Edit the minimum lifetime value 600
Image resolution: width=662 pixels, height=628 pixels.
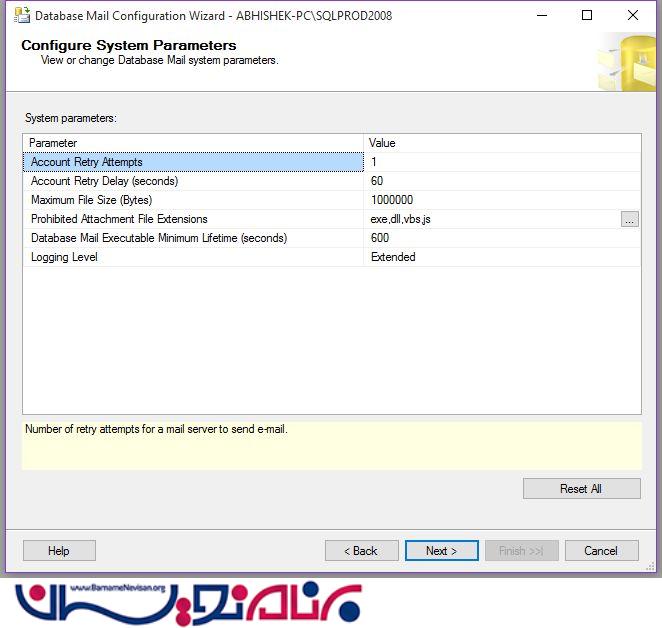[x=502, y=238]
